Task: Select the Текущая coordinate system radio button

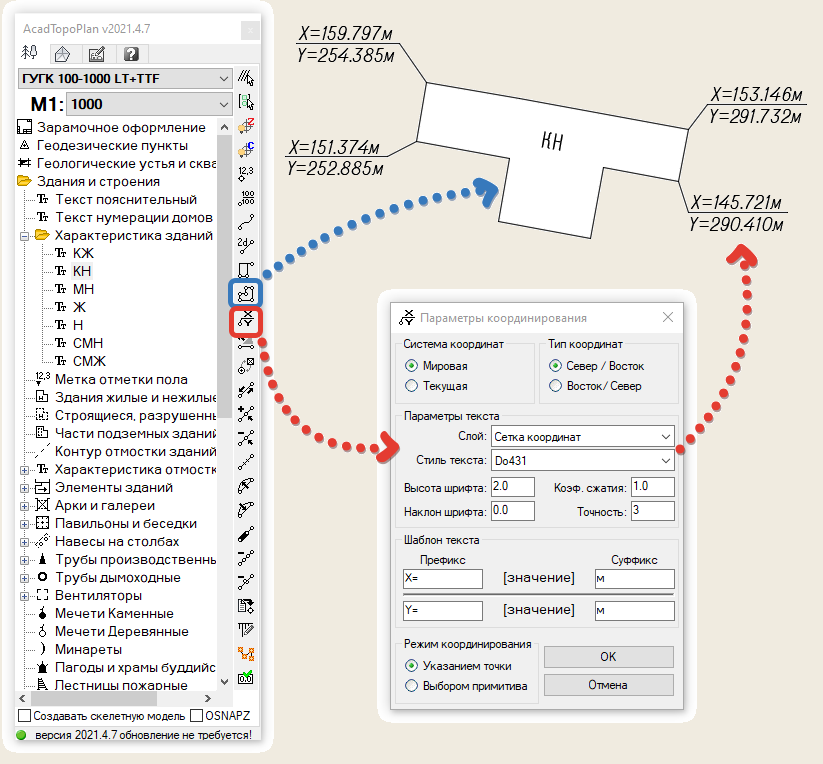Action: tap(410, 386)
